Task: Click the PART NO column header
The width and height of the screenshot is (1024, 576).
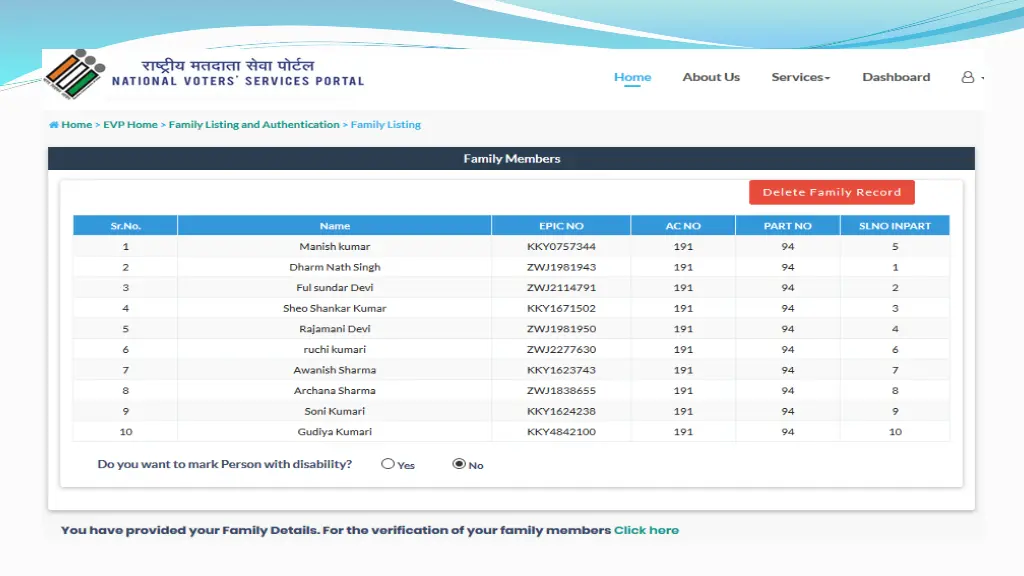Action: [x=788, y=226]
